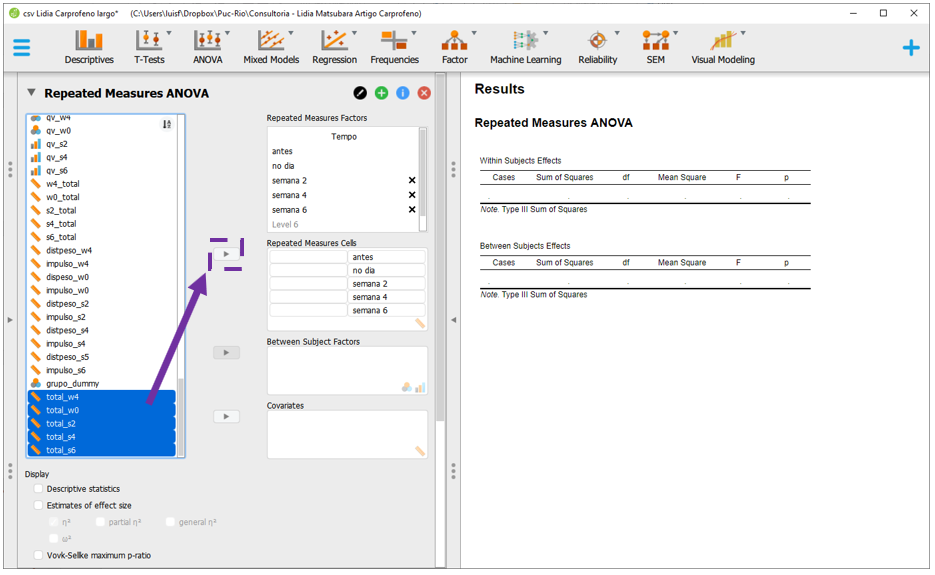Open the ANOVA ribbon menu

[x=208, y=46]
